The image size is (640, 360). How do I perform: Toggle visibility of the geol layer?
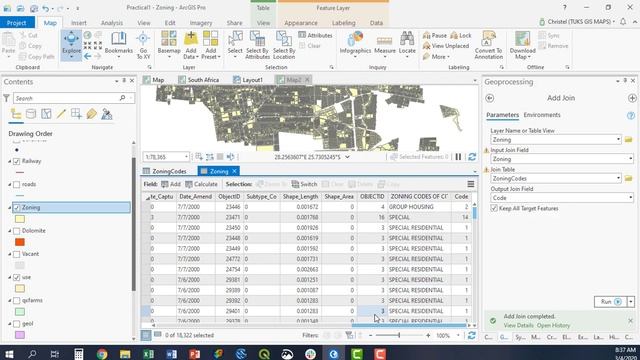[17, 324]
